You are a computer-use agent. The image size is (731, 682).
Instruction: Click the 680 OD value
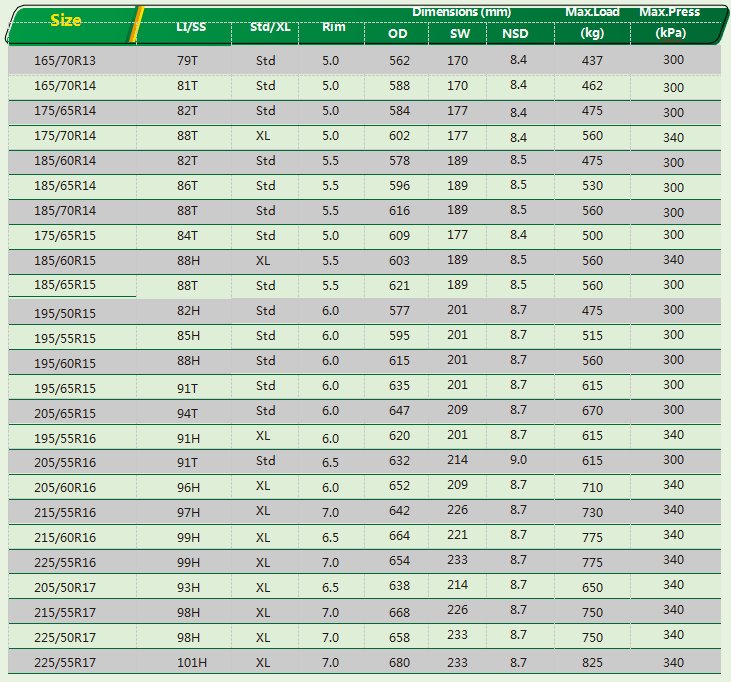pos(400,662)
